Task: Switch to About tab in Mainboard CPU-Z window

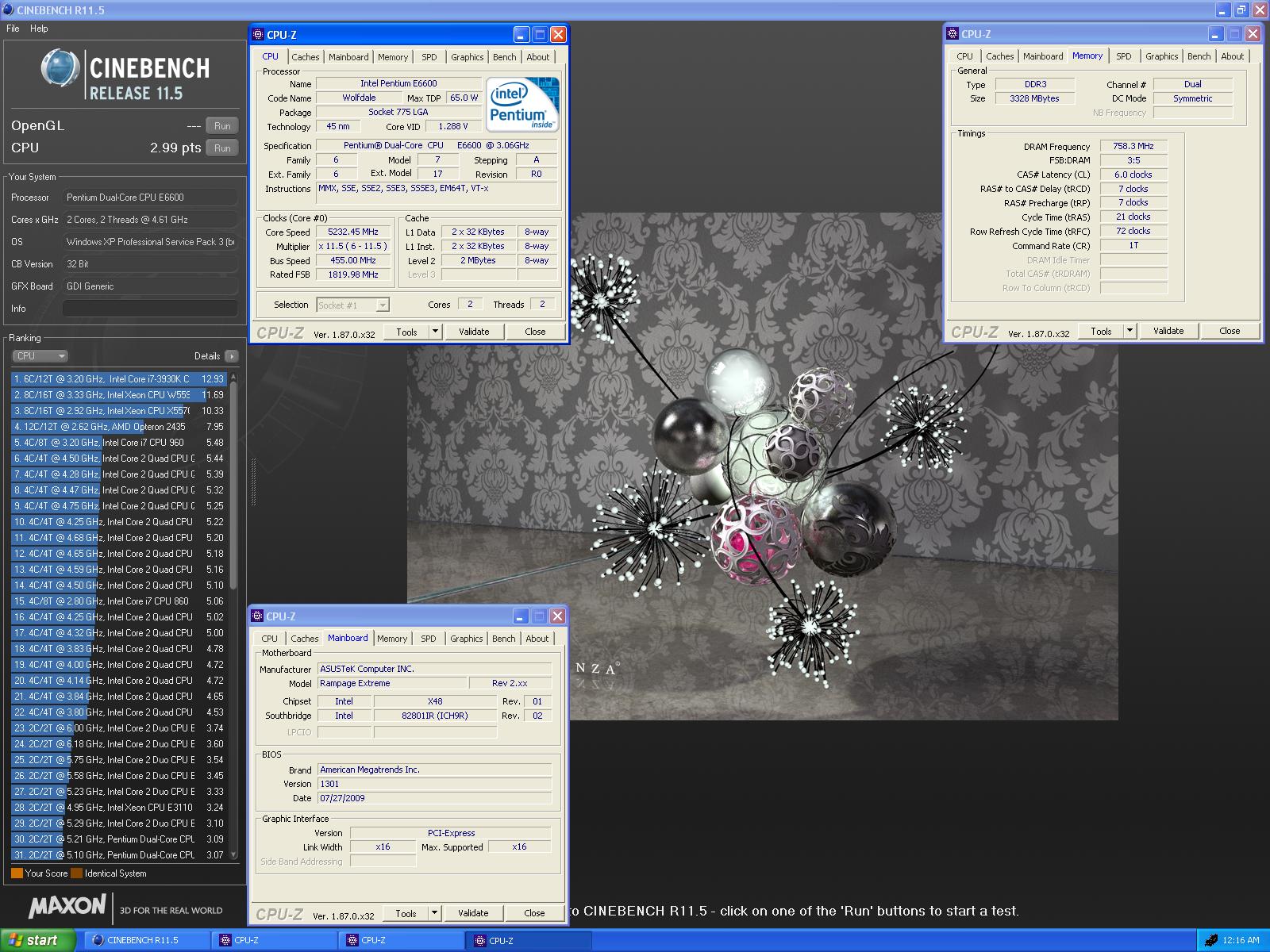Action: click(x=537, y=639)
